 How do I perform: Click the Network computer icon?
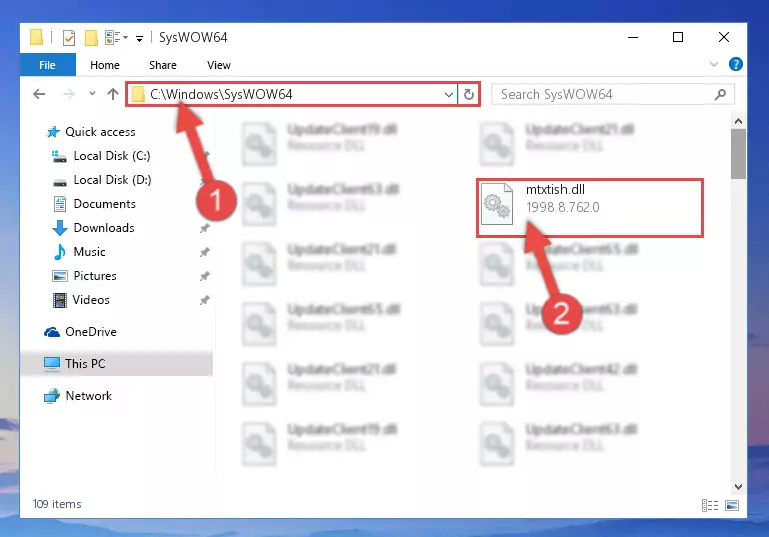51,396
